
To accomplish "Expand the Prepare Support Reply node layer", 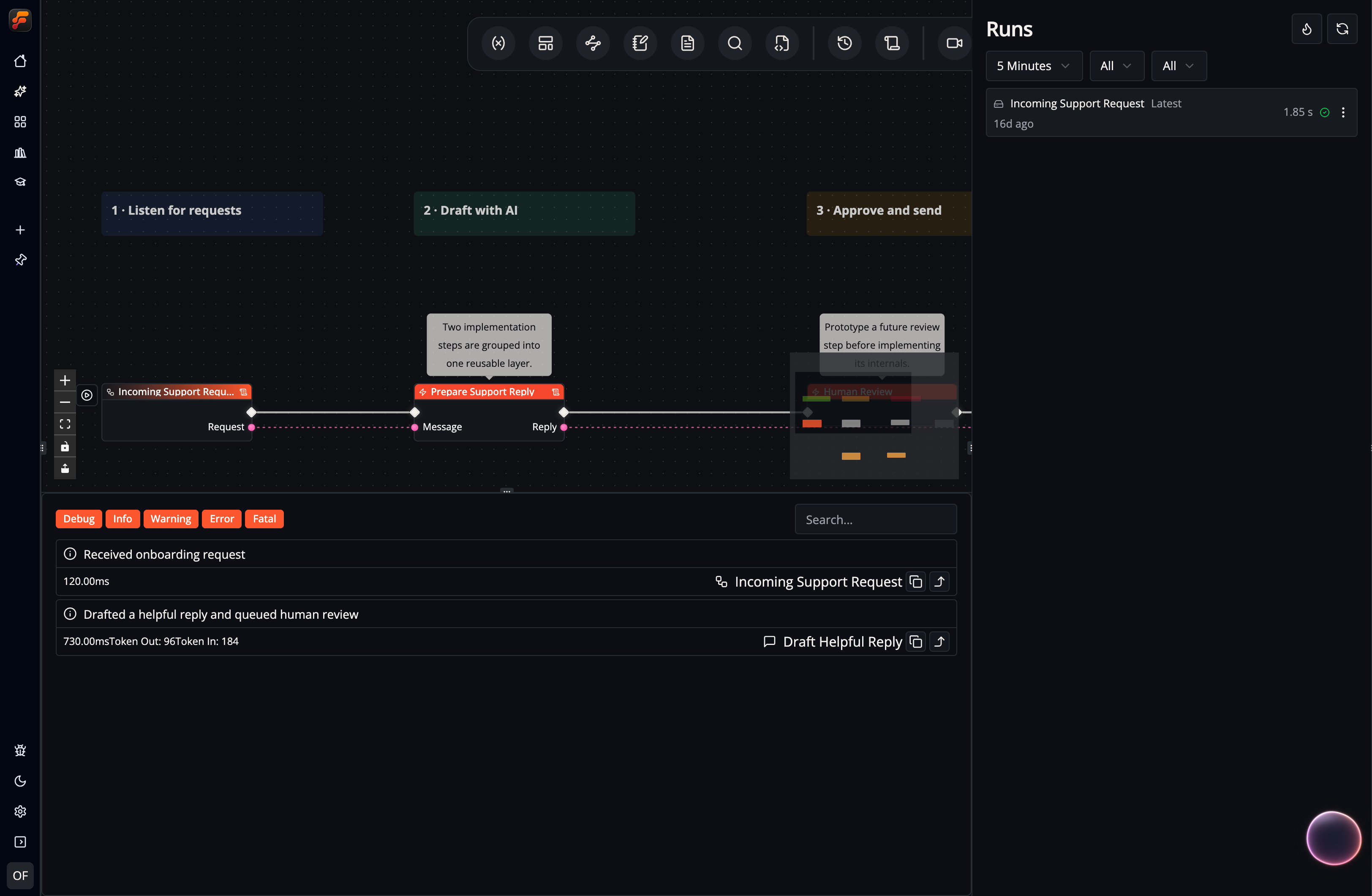I will click(556, 392).
